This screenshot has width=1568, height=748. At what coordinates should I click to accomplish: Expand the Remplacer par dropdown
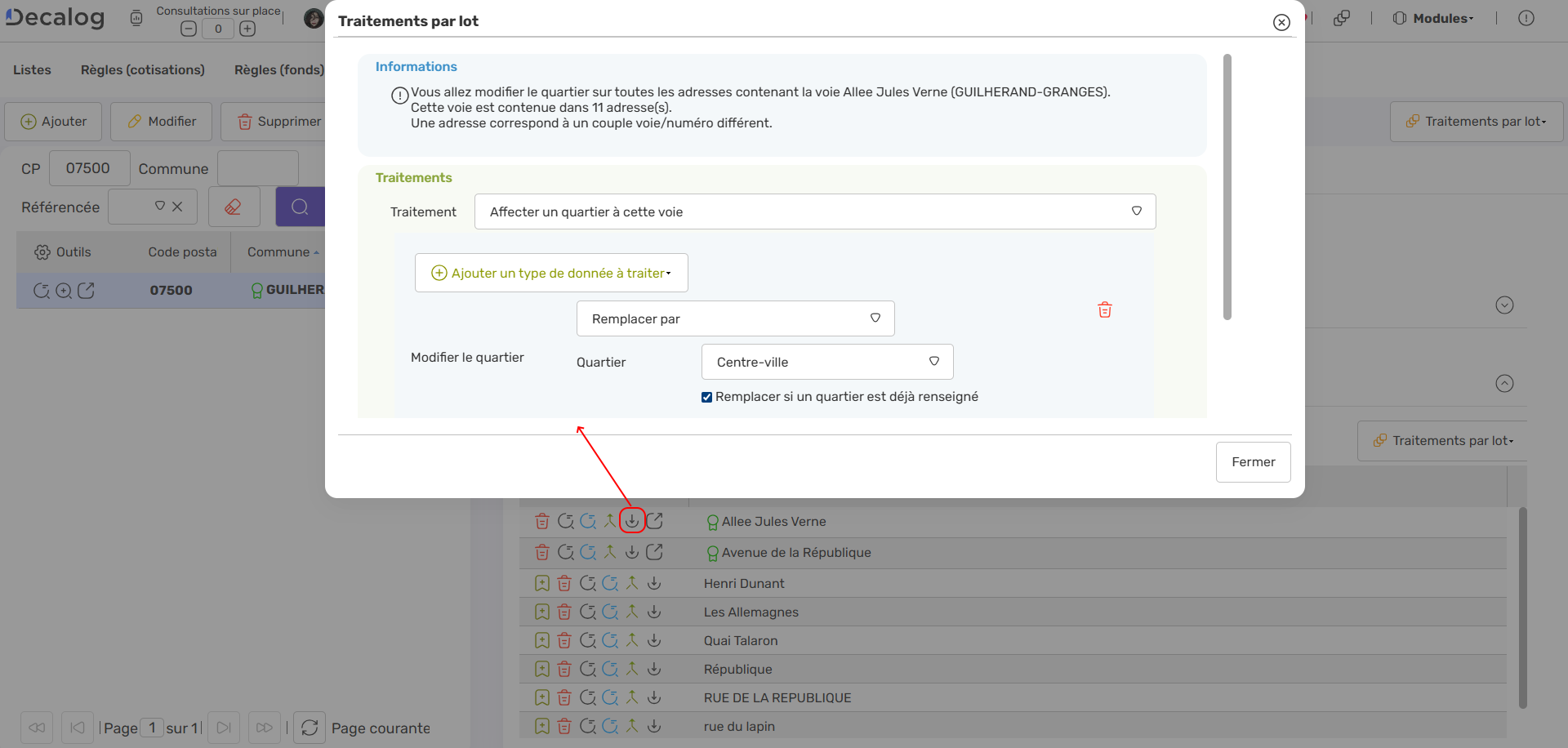click(735, 318)
